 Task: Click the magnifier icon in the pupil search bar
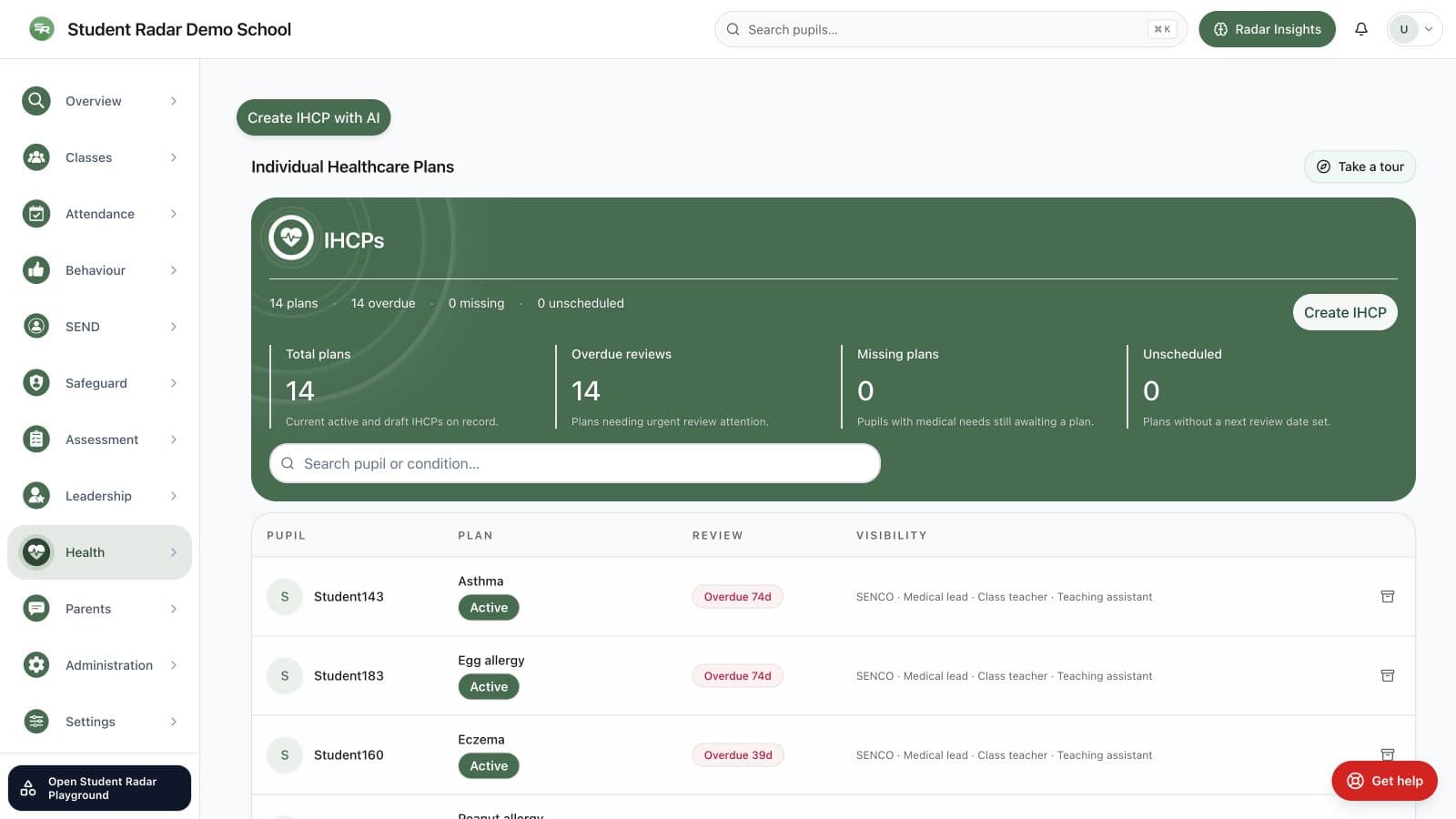tap(733, 29)
